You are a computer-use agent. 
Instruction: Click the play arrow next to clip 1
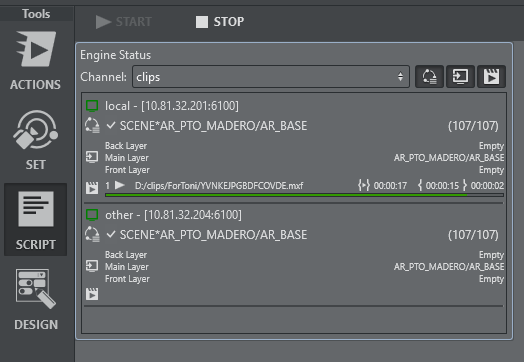[x=120, y=185]
